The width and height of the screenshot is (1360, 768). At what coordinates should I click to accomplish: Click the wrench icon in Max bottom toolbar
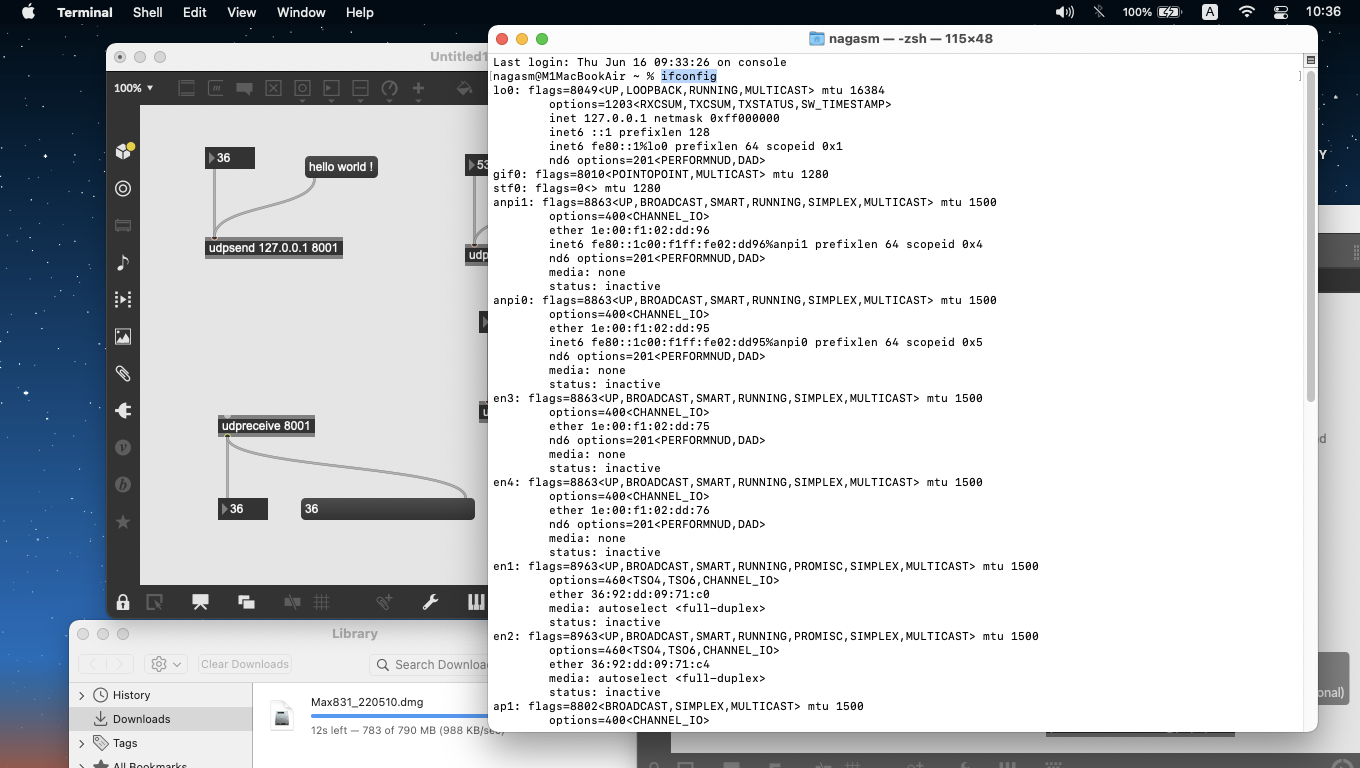click(x=431, y=602)
